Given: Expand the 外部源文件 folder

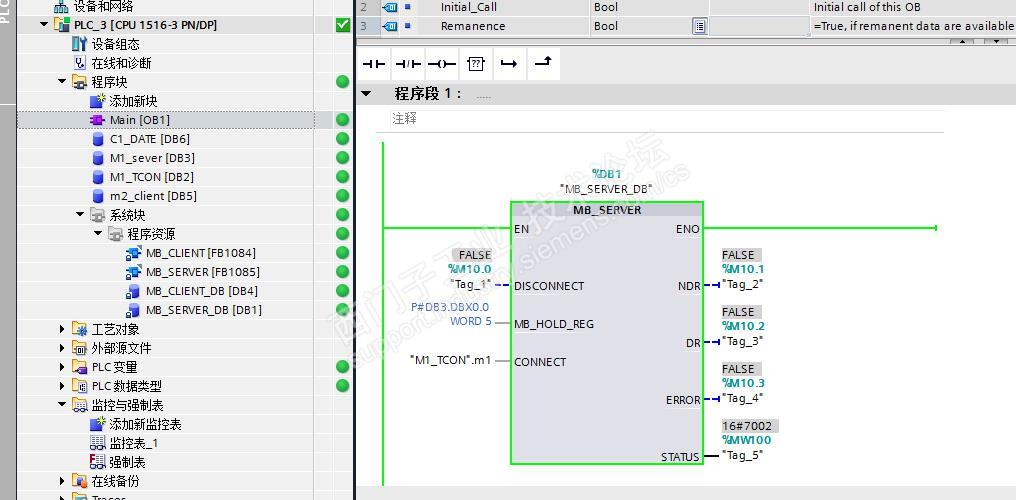Looking at the screenshot, I should point(62,348).
